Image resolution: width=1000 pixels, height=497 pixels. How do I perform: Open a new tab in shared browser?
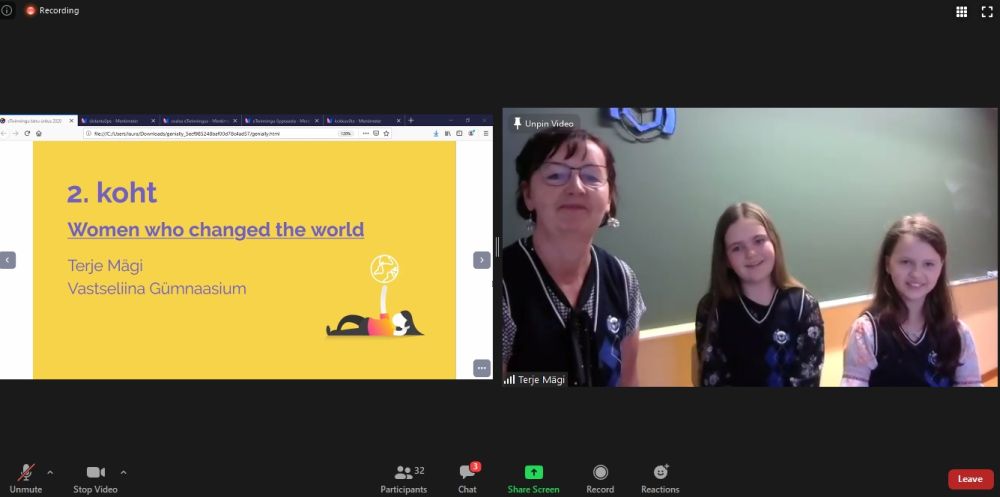(411, 120)
